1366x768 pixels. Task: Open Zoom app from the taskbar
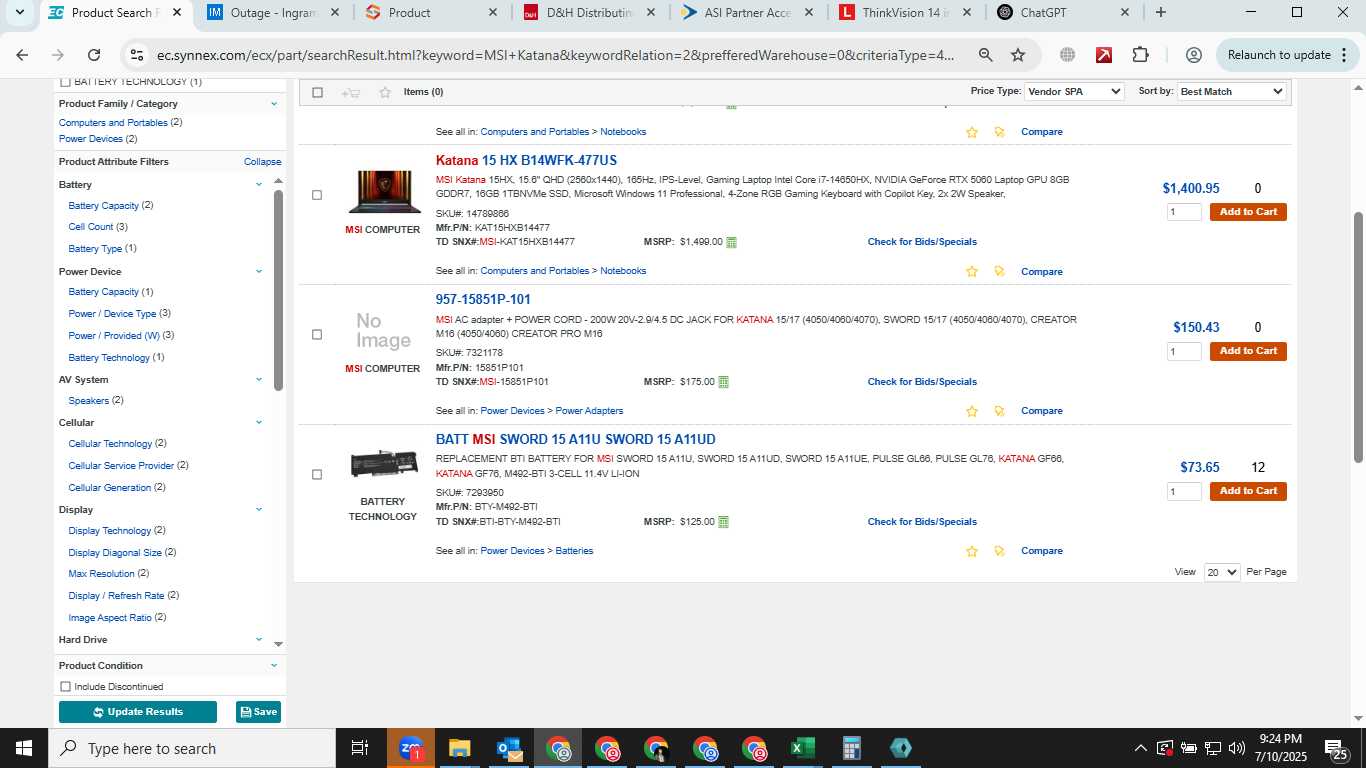point(411,748)
